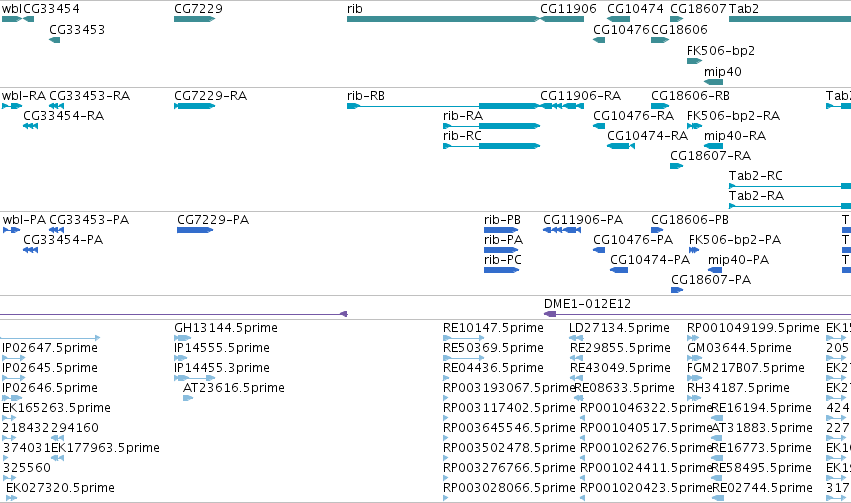
Task: Select the EK165263.5prime EST
Action: [9, 418]
